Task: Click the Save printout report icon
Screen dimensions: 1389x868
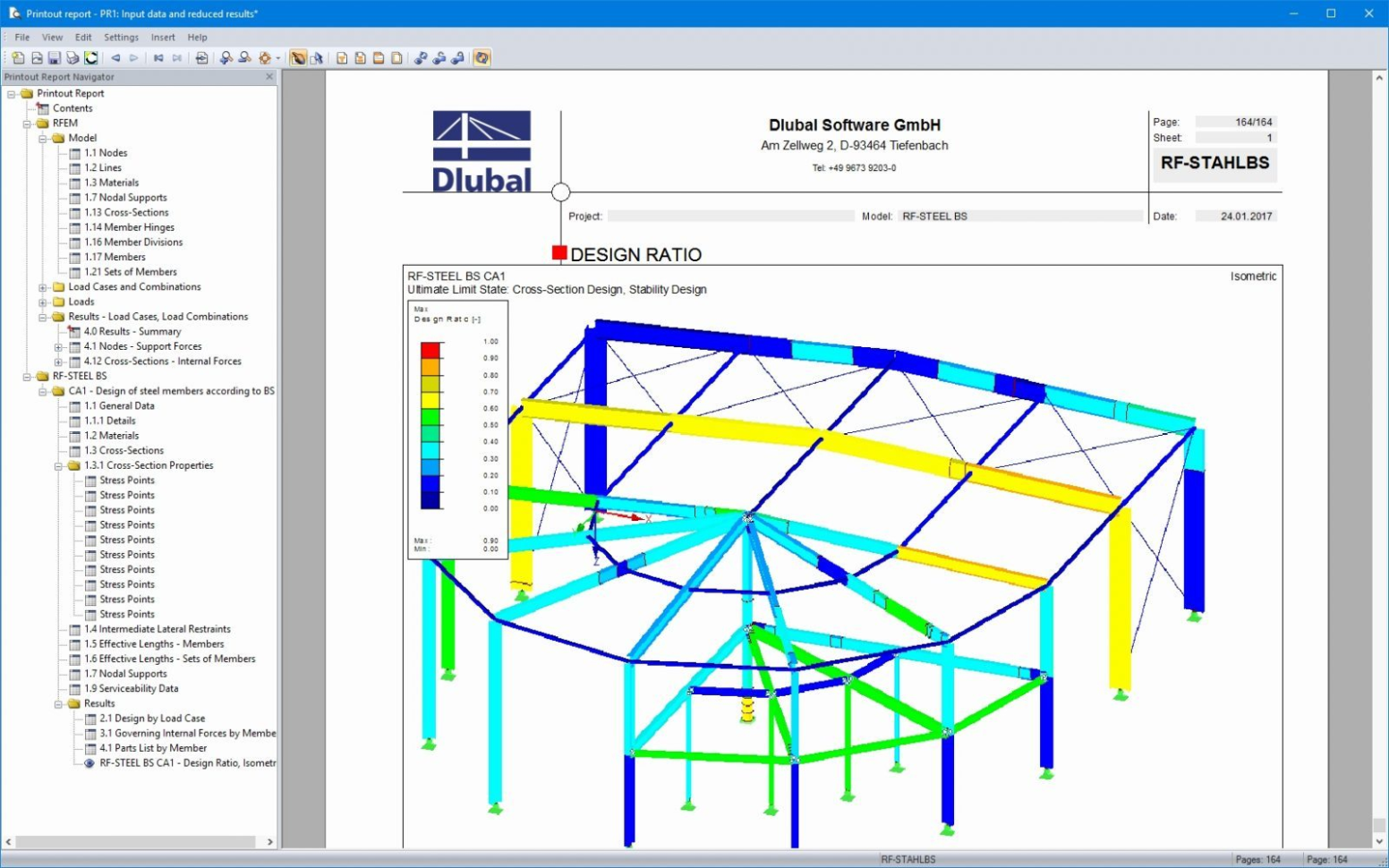Action: tap(54, 57)
